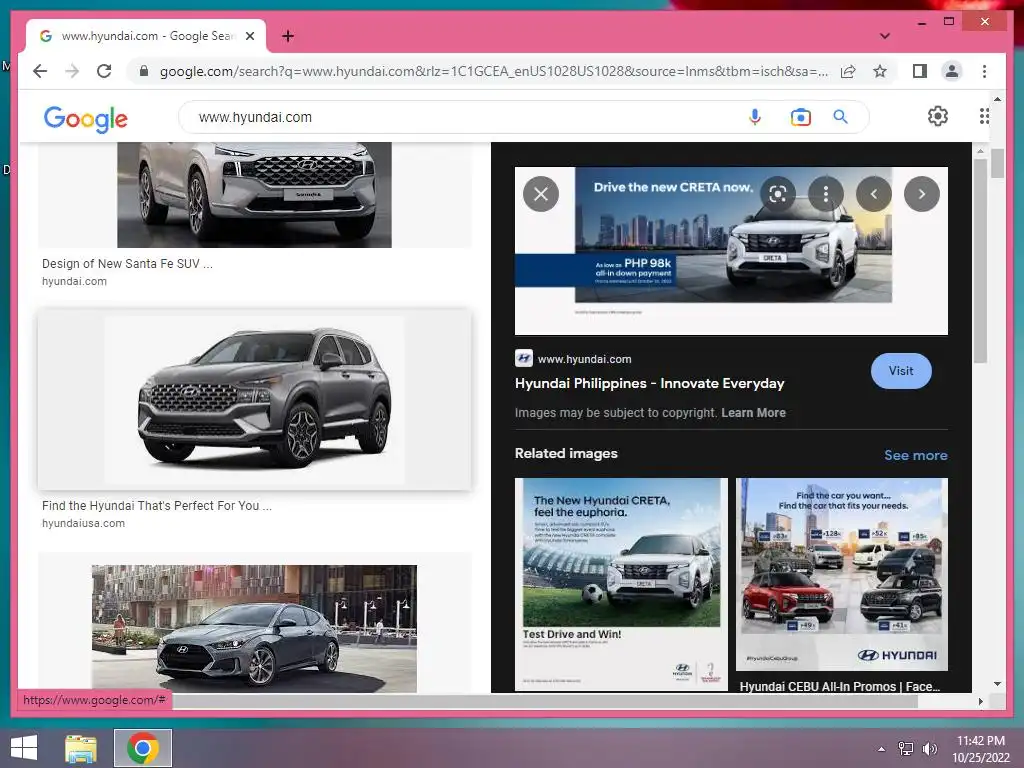1024x768 pixels.
Task: Open the Chrome side panel
Action: [x=920, y=71]
